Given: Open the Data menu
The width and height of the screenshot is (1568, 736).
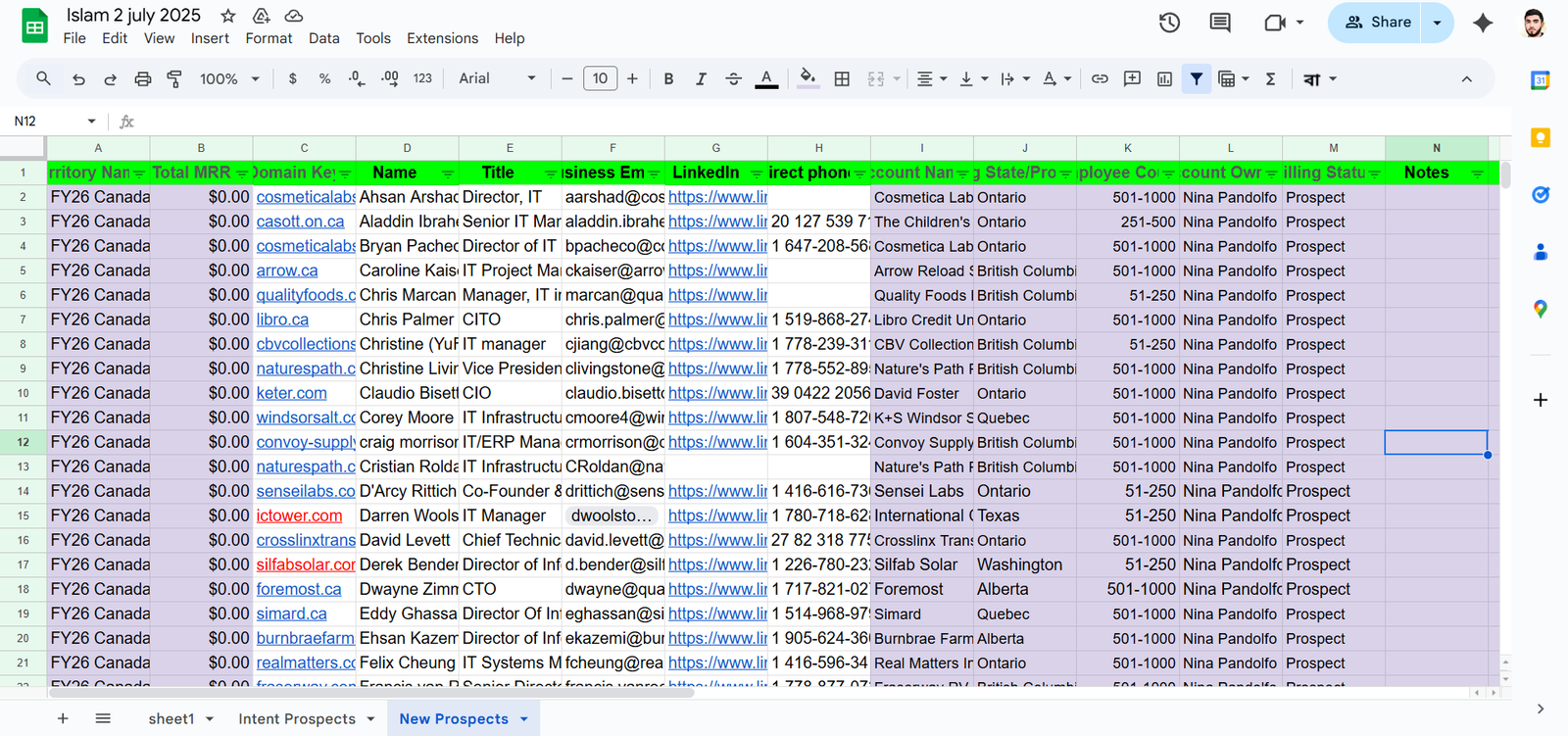Looking at the screenshot, I should (x=323, y=38).
